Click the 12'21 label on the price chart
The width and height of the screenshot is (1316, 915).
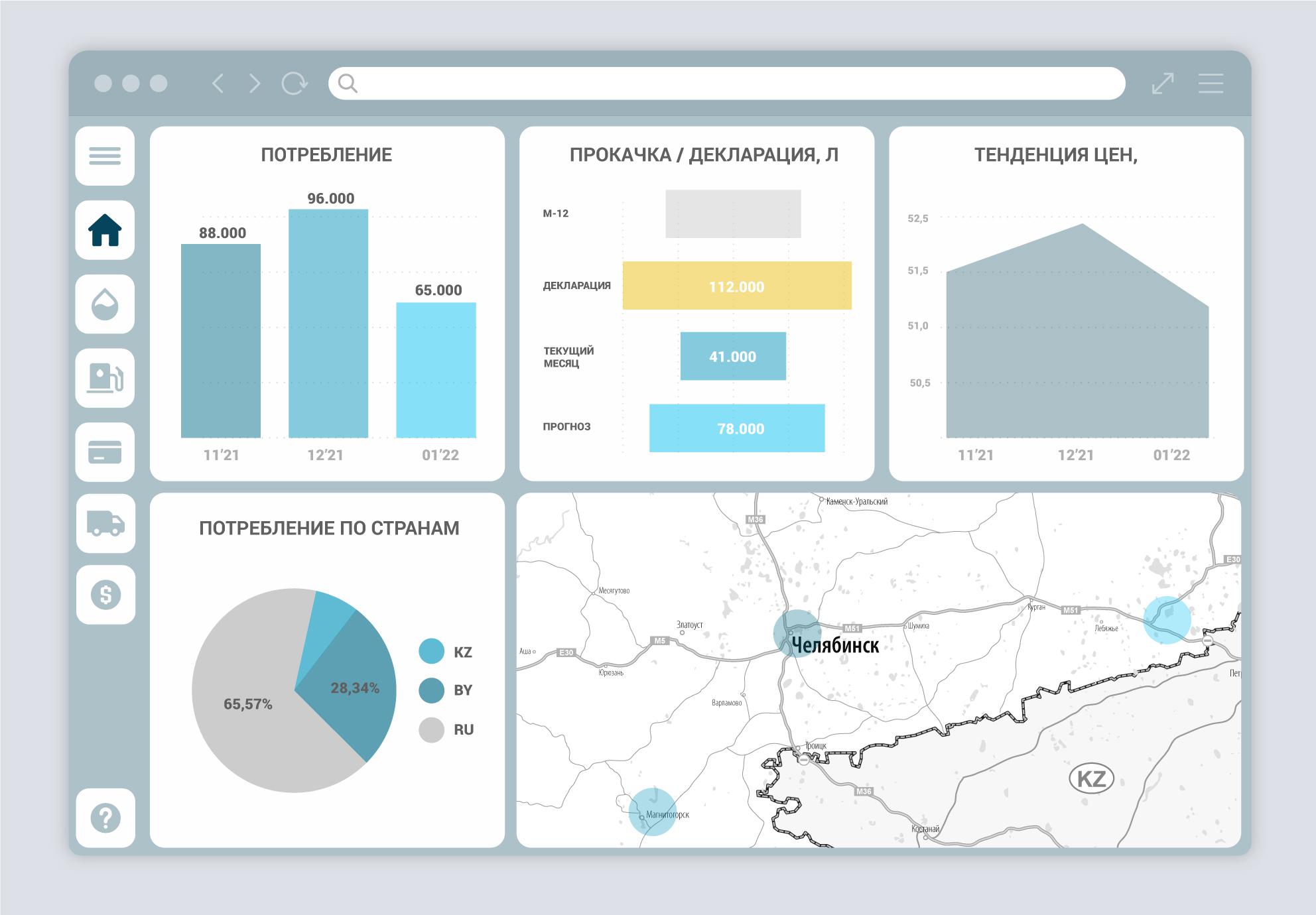point(1075,455)
